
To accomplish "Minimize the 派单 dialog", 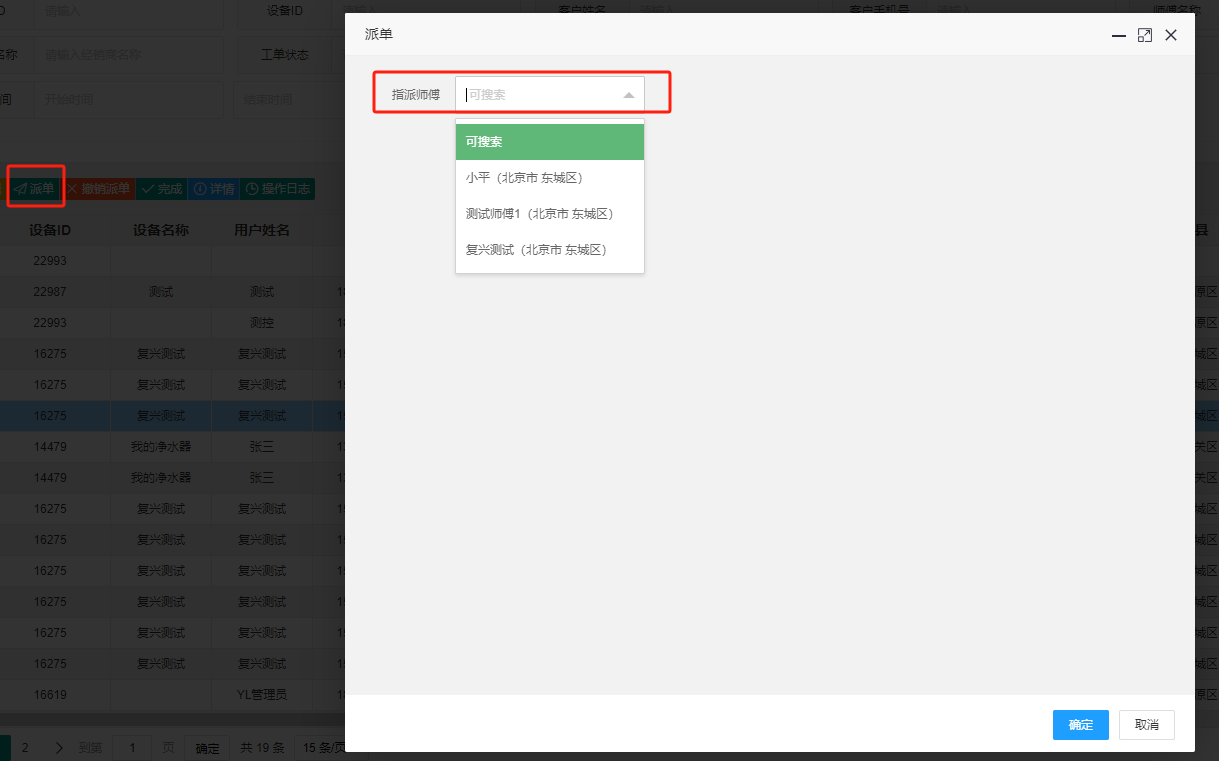I will coord(1119,35).
